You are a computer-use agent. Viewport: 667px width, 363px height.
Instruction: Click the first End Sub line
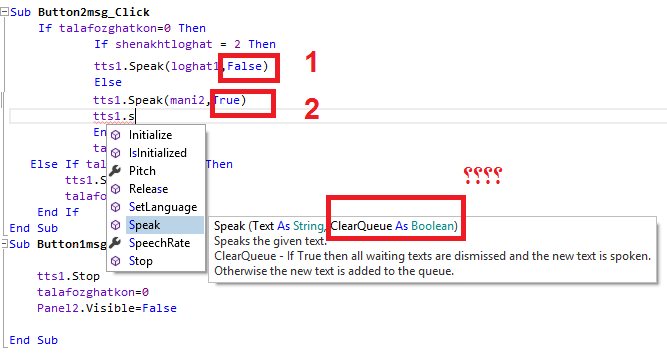point(34,228)
